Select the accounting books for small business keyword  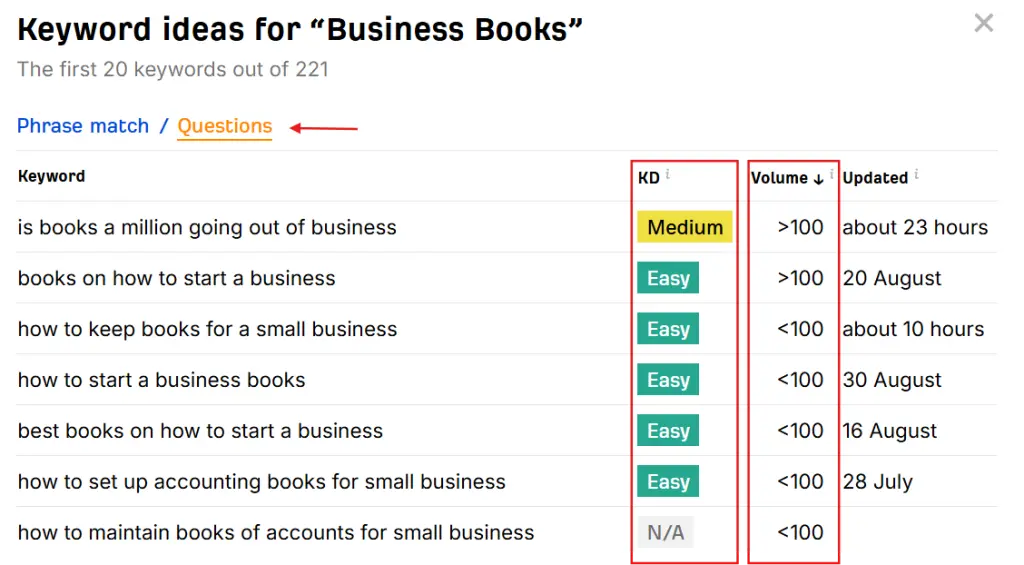[x=261, y=482]
